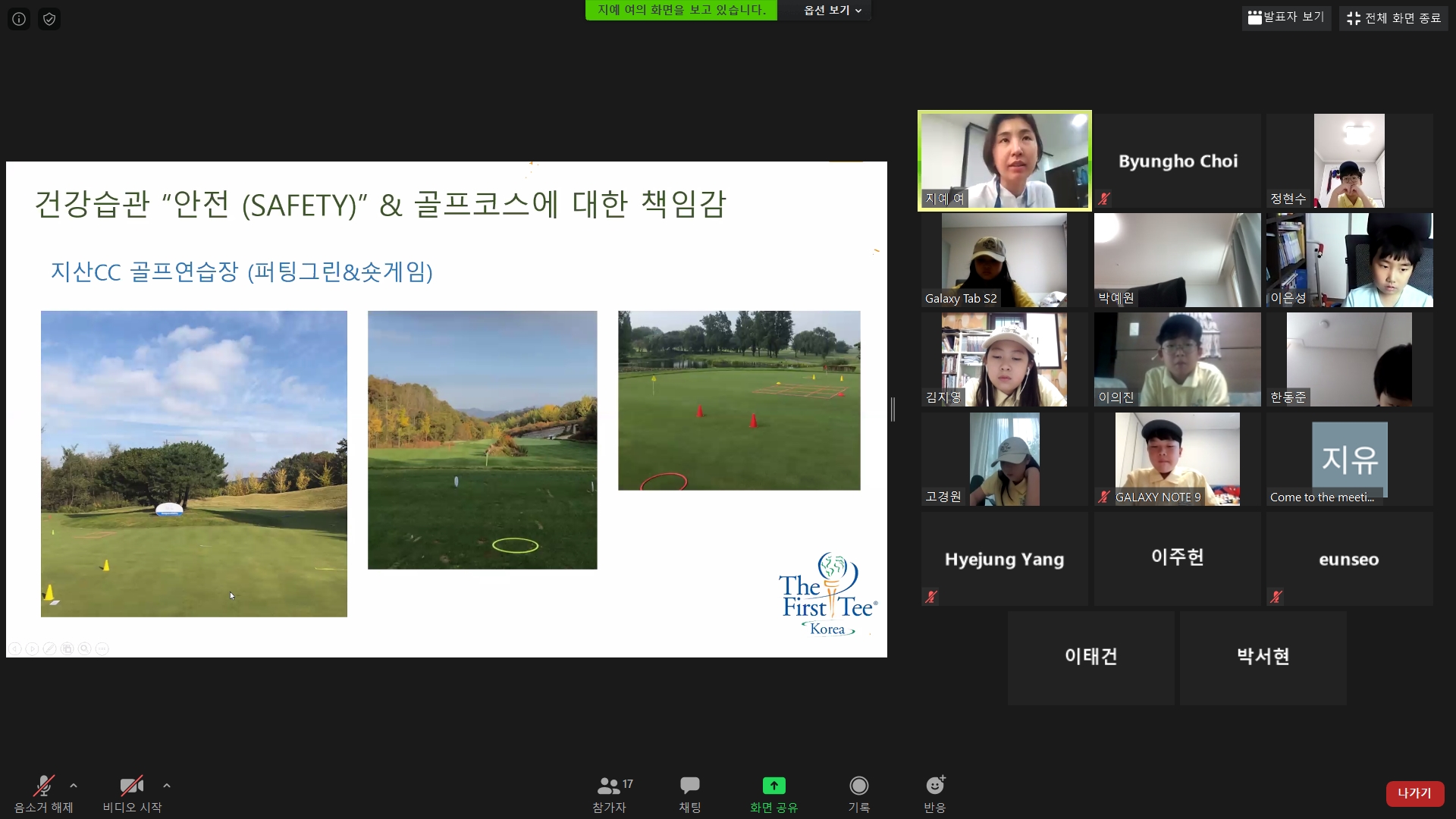Click the pen annotation icon under the slide
This screenshot has height=819, width=1456.
tap(49, 649)
